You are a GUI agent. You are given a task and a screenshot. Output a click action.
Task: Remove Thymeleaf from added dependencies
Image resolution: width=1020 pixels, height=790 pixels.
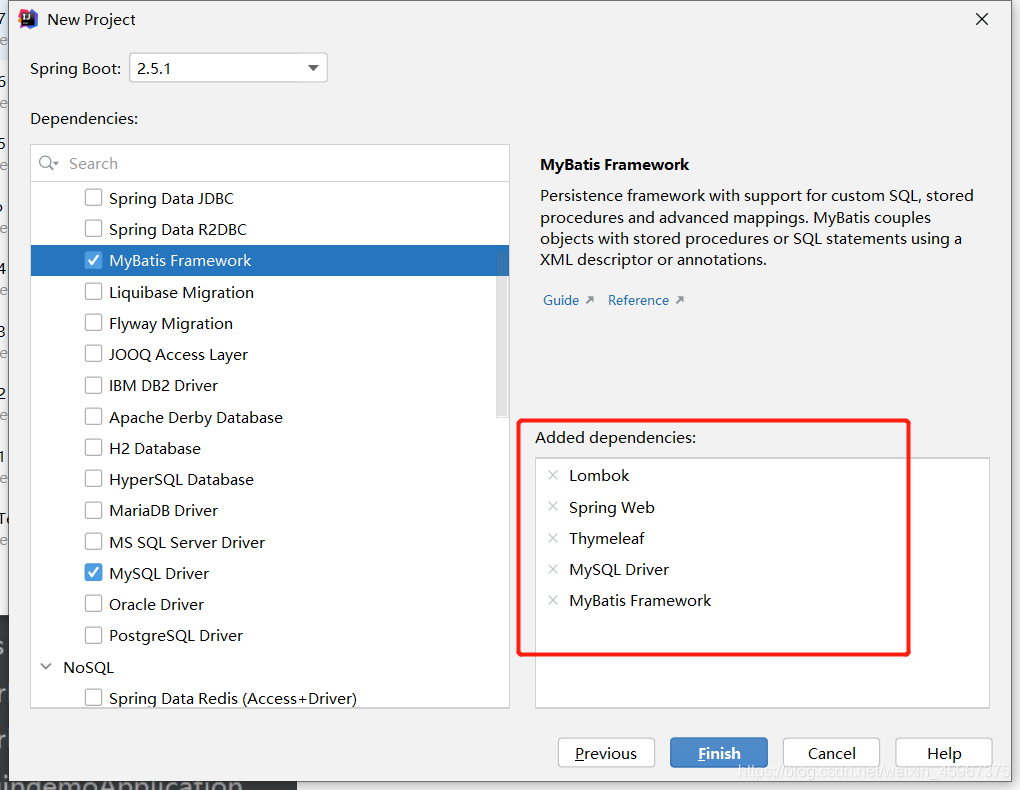click(553, 538)
